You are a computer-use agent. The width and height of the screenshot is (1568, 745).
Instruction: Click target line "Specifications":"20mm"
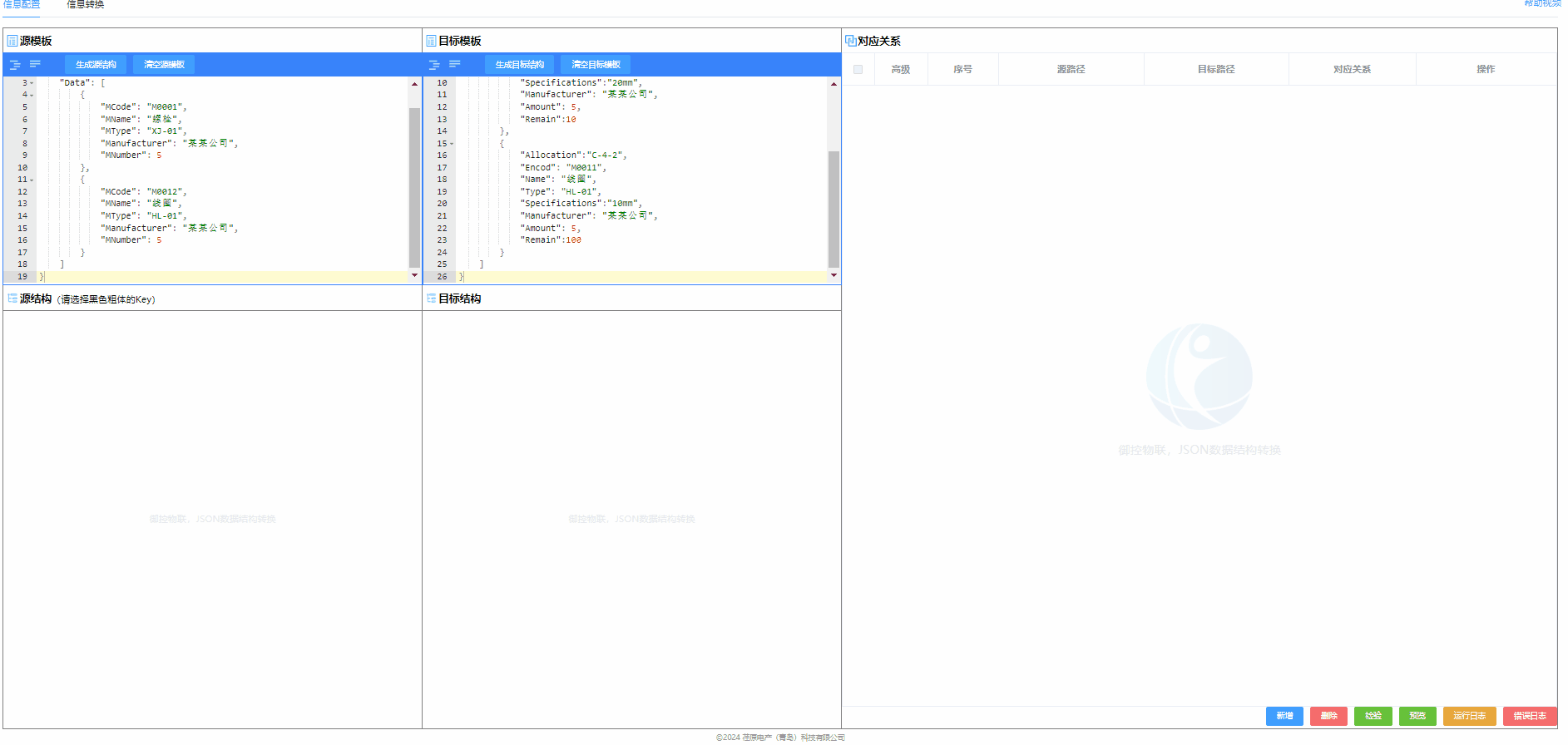(x=581, y=83)
